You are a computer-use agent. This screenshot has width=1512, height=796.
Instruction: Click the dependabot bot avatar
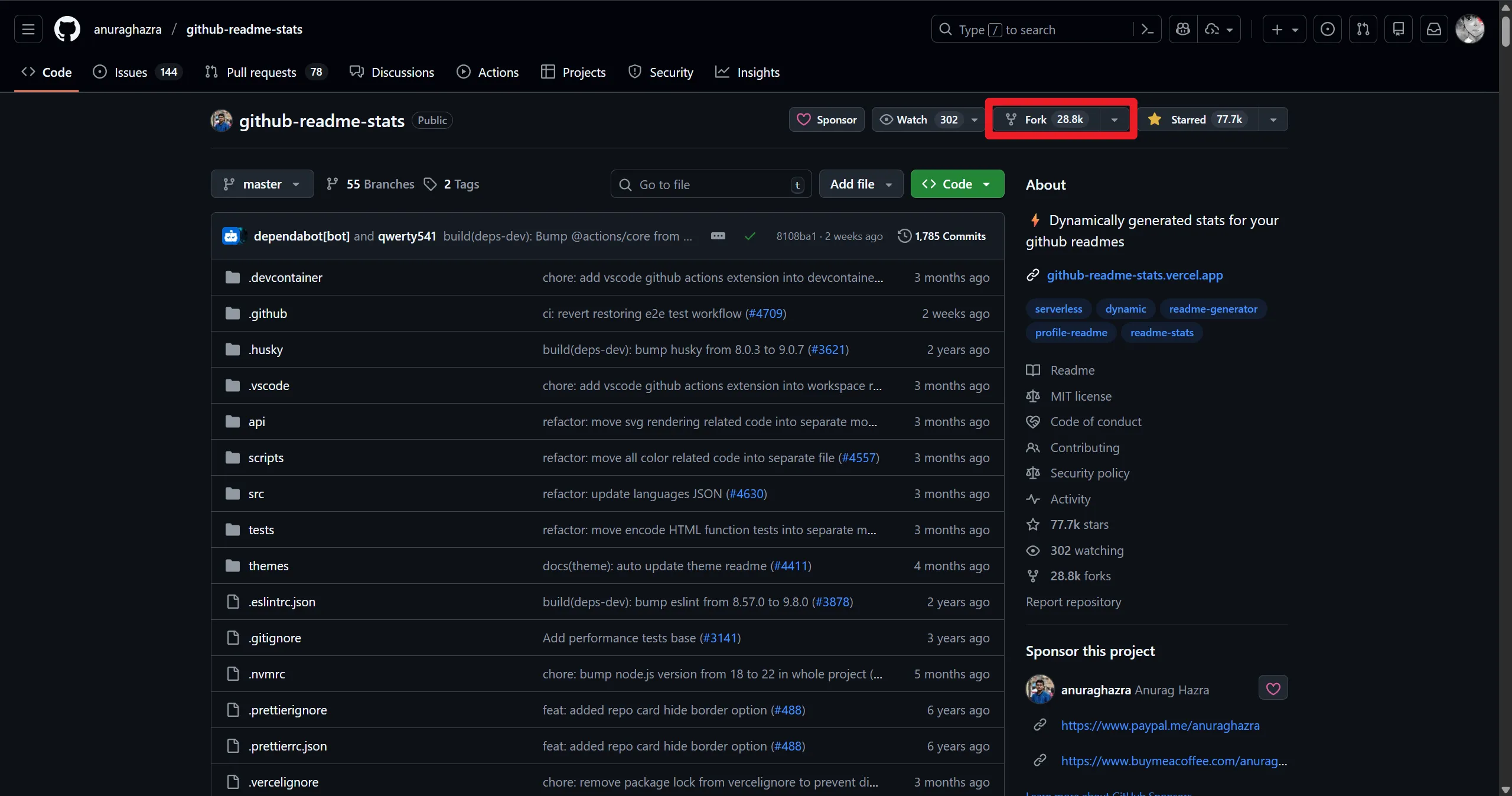coord(232,236)
